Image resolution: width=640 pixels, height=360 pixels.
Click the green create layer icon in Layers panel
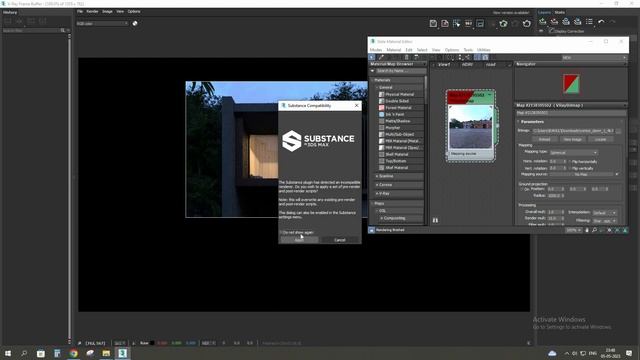coord(542,21)
